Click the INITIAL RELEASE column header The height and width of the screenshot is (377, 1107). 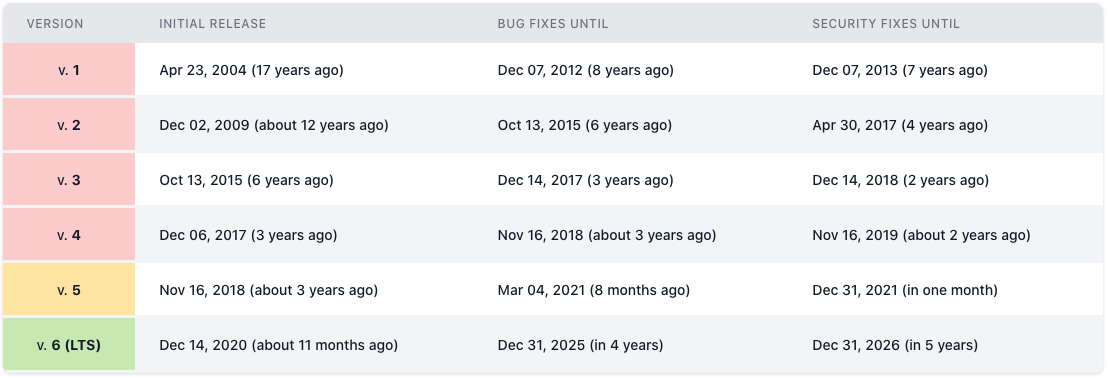click(213, 24)
